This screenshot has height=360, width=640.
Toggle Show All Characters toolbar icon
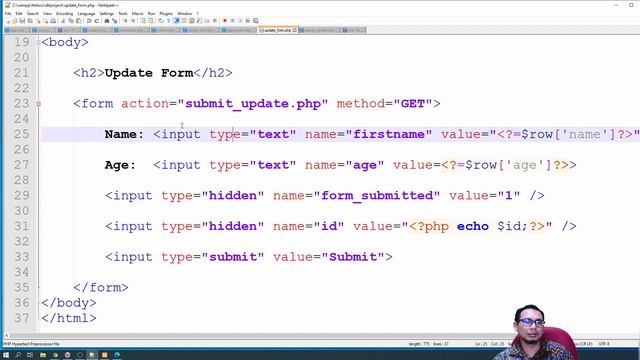coord(169,20)
